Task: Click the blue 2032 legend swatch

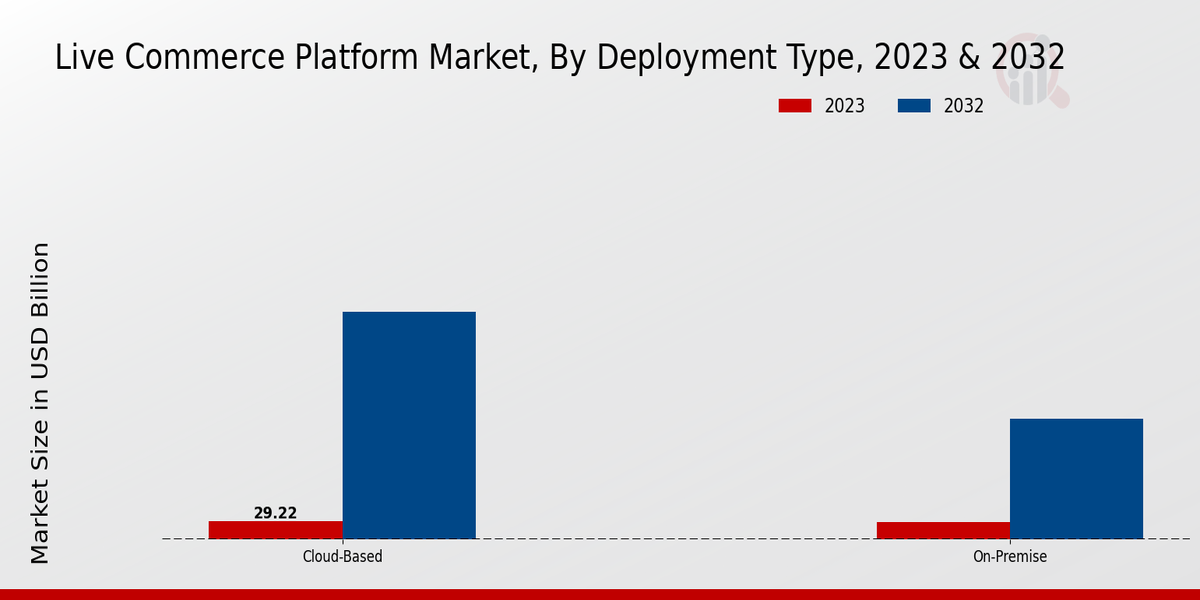Action: (x=915, y=106)
